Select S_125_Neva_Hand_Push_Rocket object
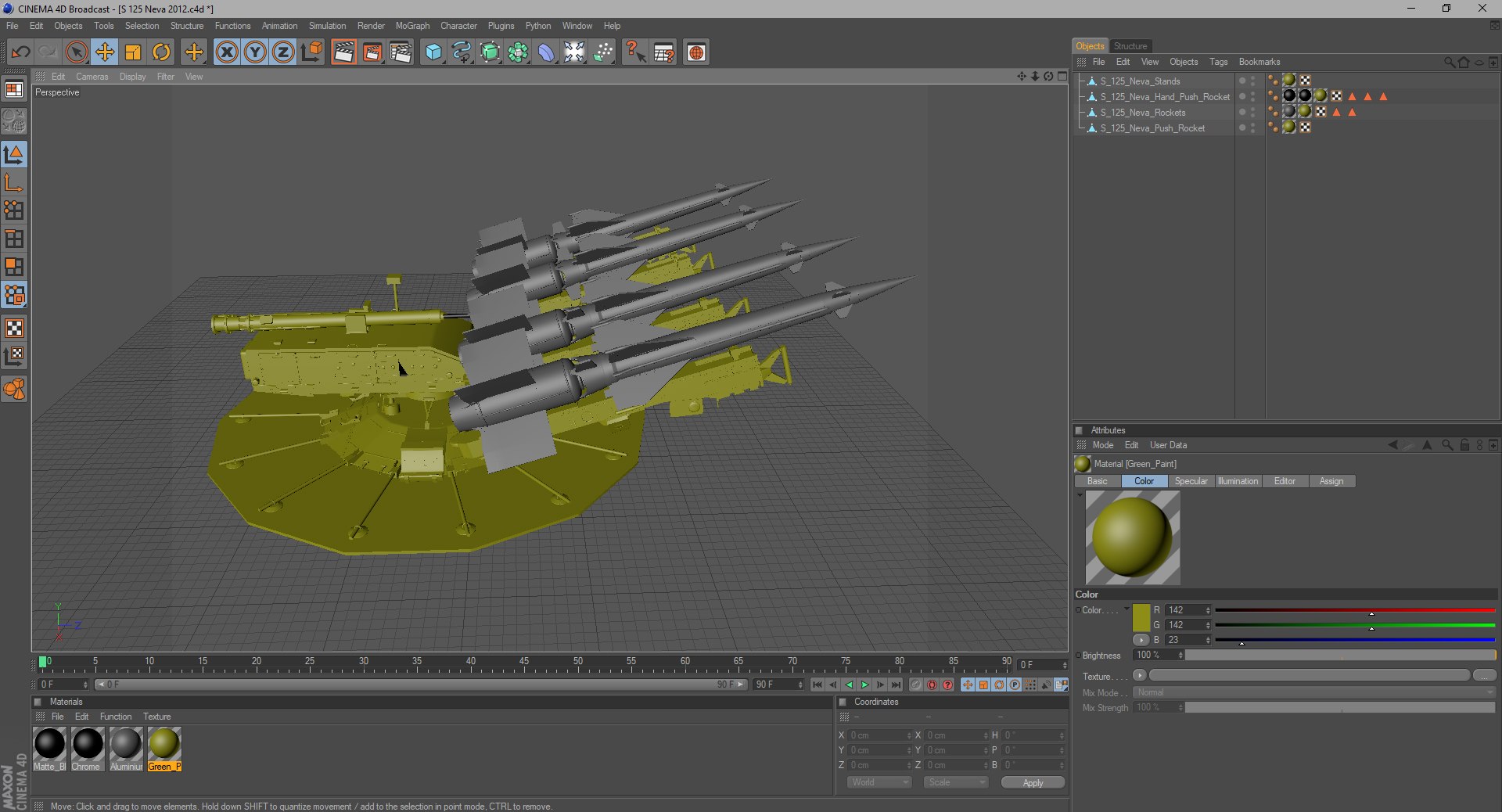1502x812 pixels. [x=1165, y=97]
